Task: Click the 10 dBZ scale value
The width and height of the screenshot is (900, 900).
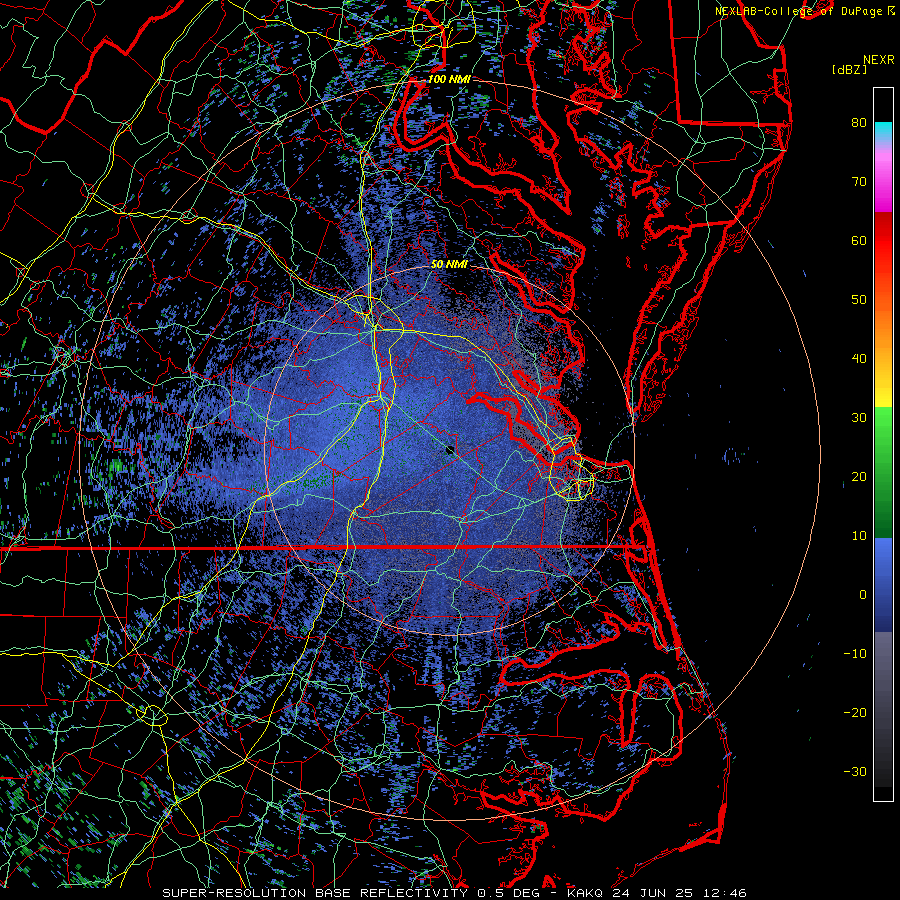Action: [x=859, y=536]
